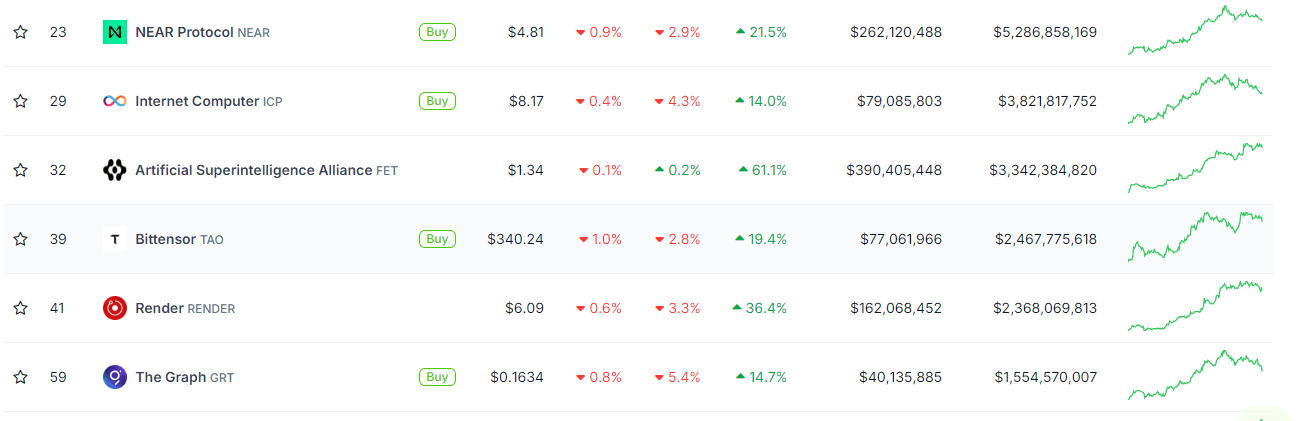Add The Graph to watchlist via star
Image resolution: width=1307 pixels, height=421 pixels.
coord(20,377)
